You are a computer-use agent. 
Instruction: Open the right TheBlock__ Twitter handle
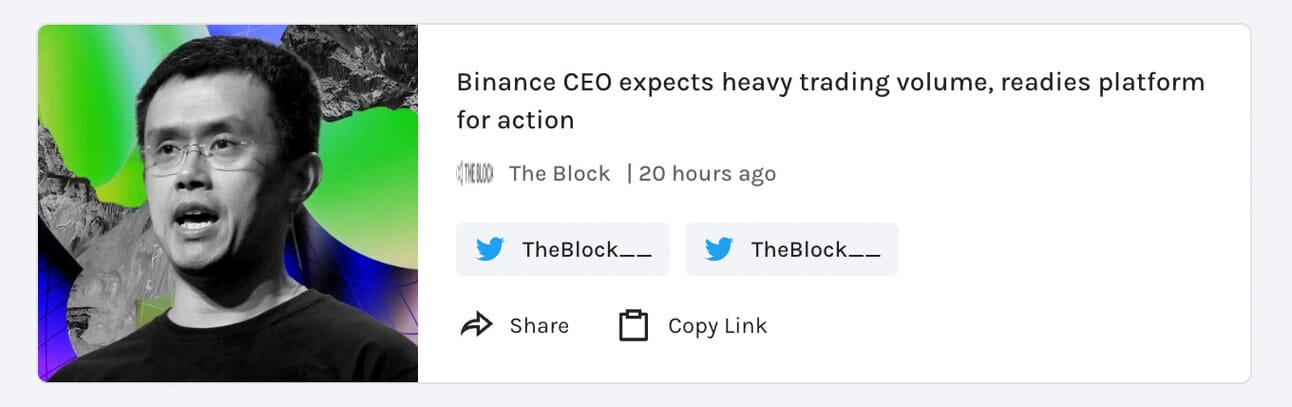815,250
